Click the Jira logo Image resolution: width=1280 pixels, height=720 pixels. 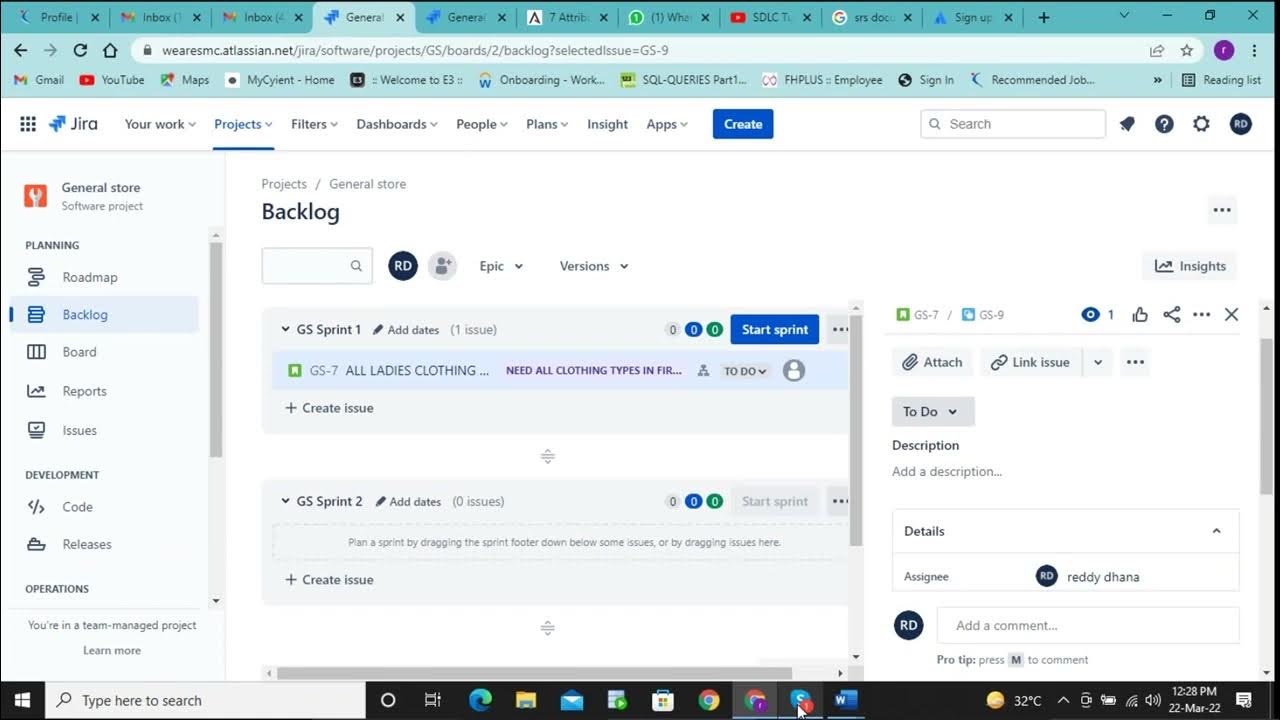tap(73, 124)
